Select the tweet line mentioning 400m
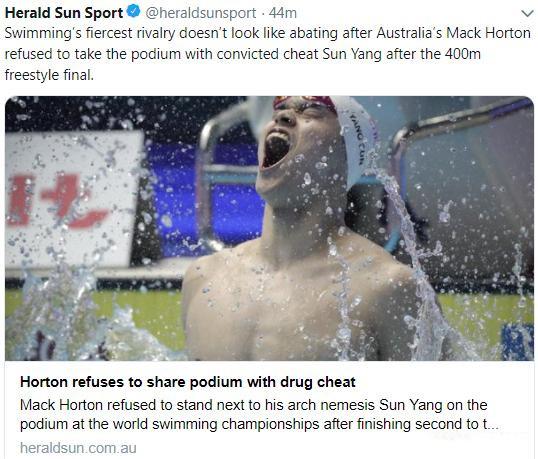Screen dimensions: 538x459 tap(242, 54)
